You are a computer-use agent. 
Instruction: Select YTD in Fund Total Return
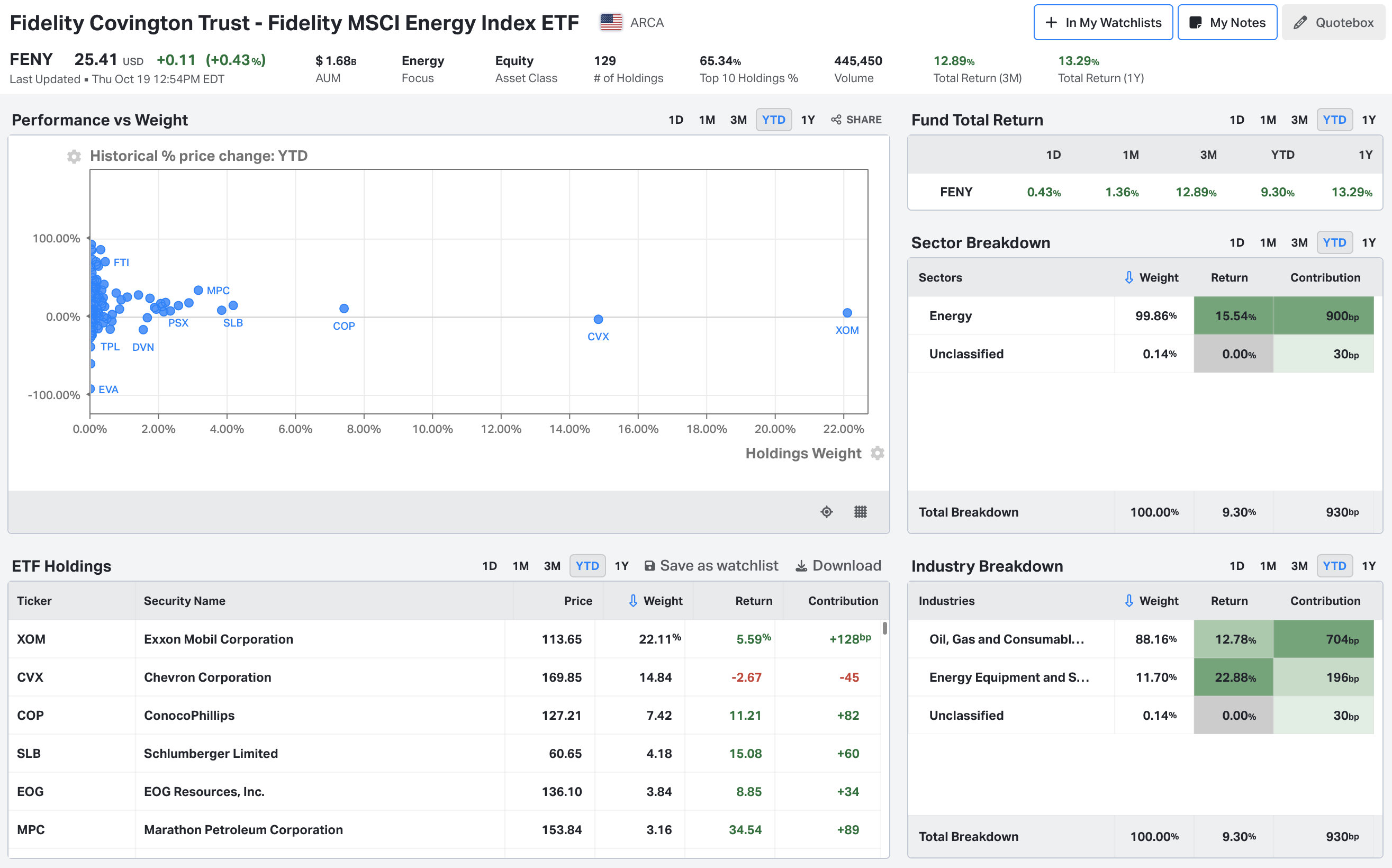[x=1334, y=120]
